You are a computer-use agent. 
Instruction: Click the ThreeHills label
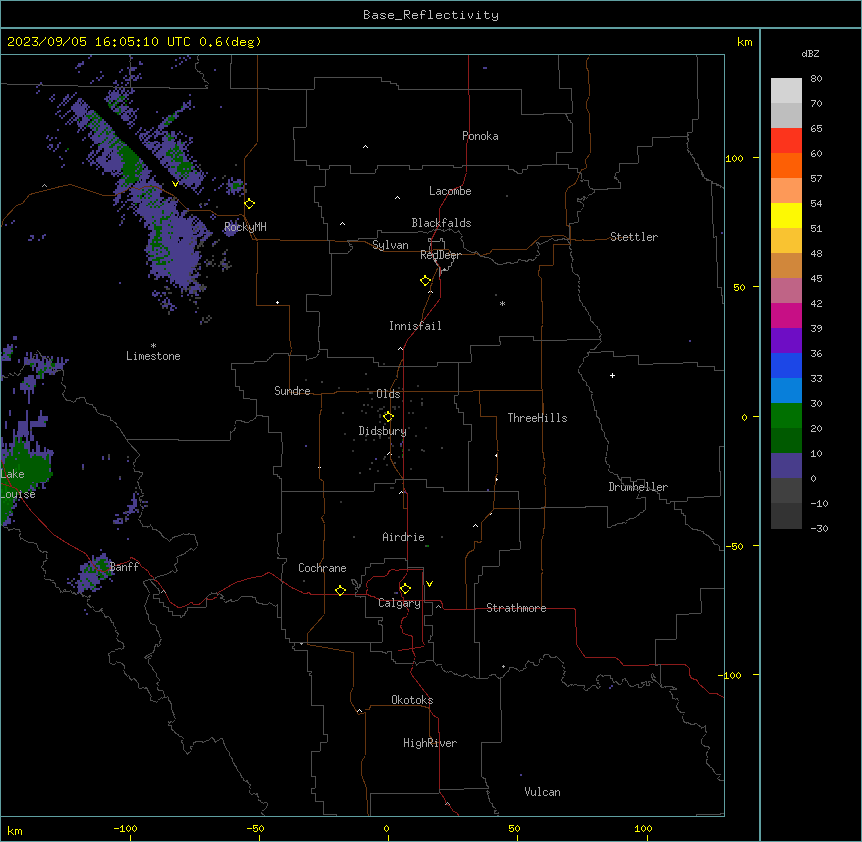pos(538,418)
